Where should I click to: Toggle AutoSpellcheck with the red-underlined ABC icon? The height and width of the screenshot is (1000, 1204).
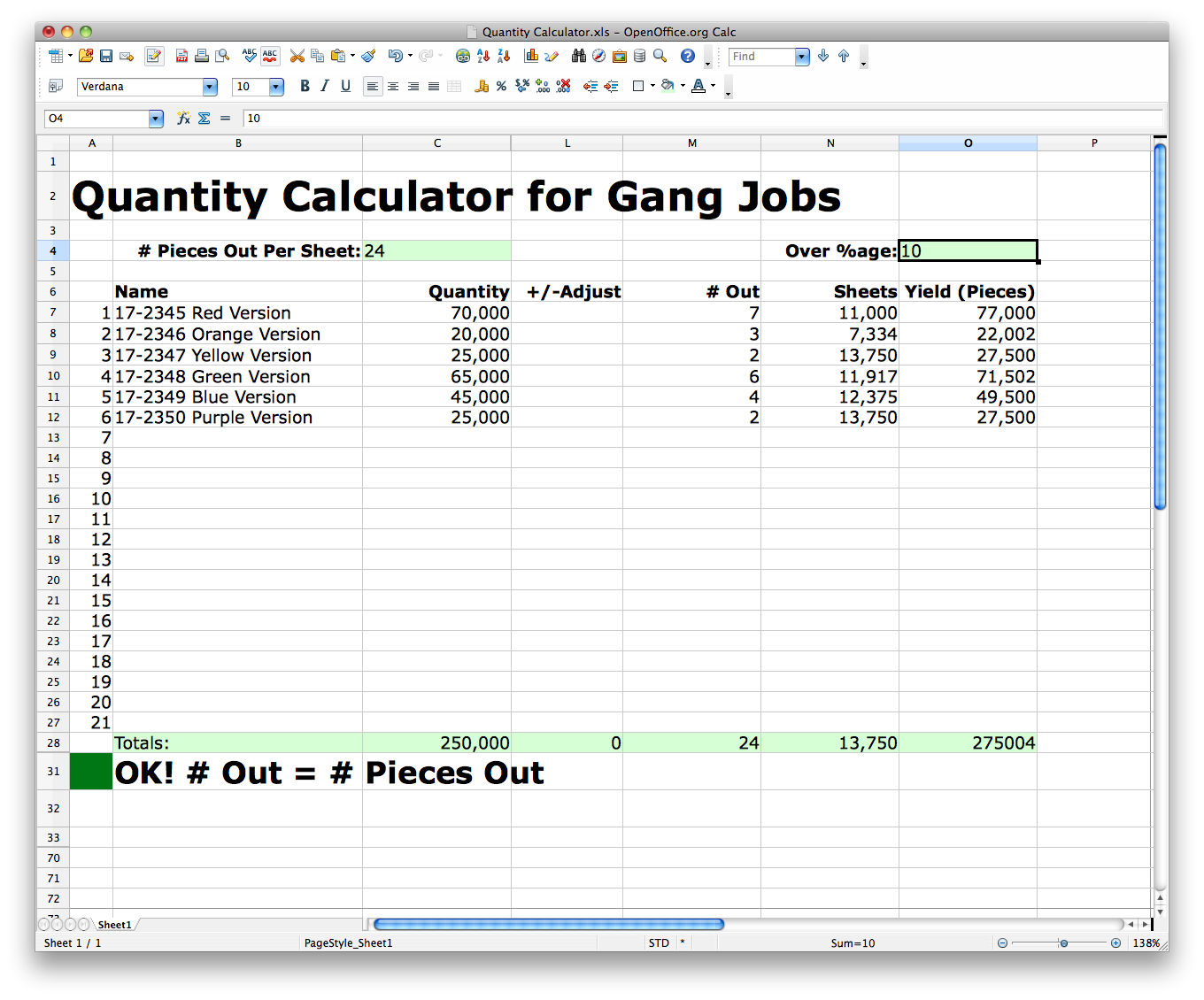point(270,57)
